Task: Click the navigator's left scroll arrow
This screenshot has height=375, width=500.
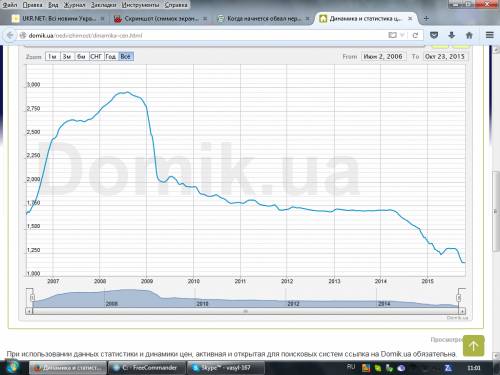Action: point(29,311)
